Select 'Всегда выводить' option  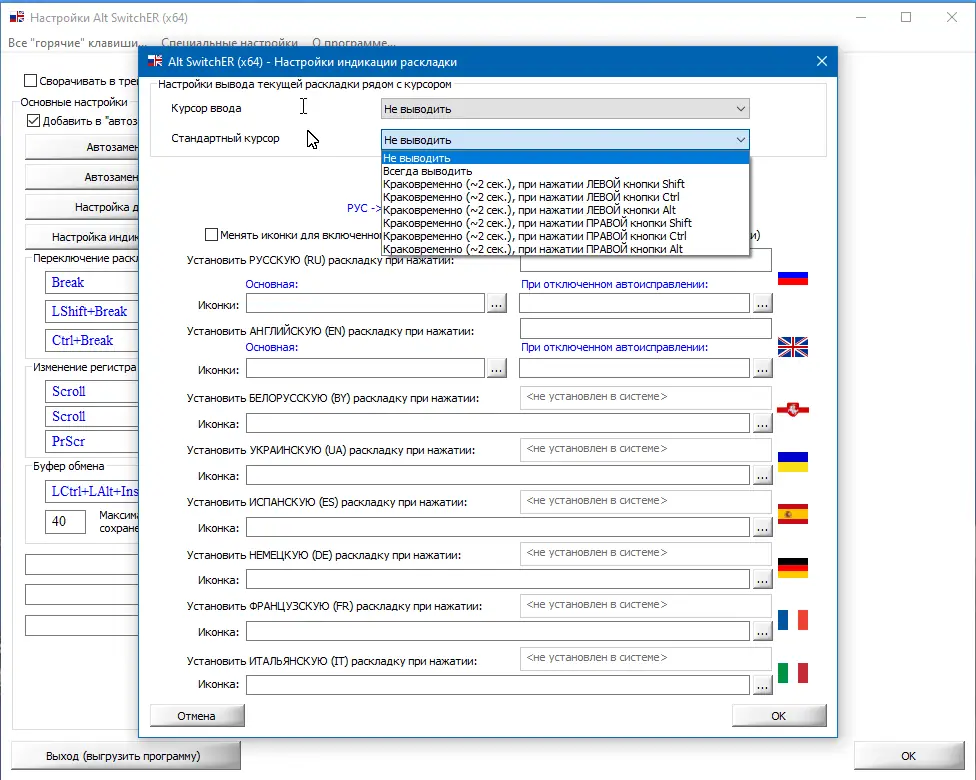click(565, 171)
